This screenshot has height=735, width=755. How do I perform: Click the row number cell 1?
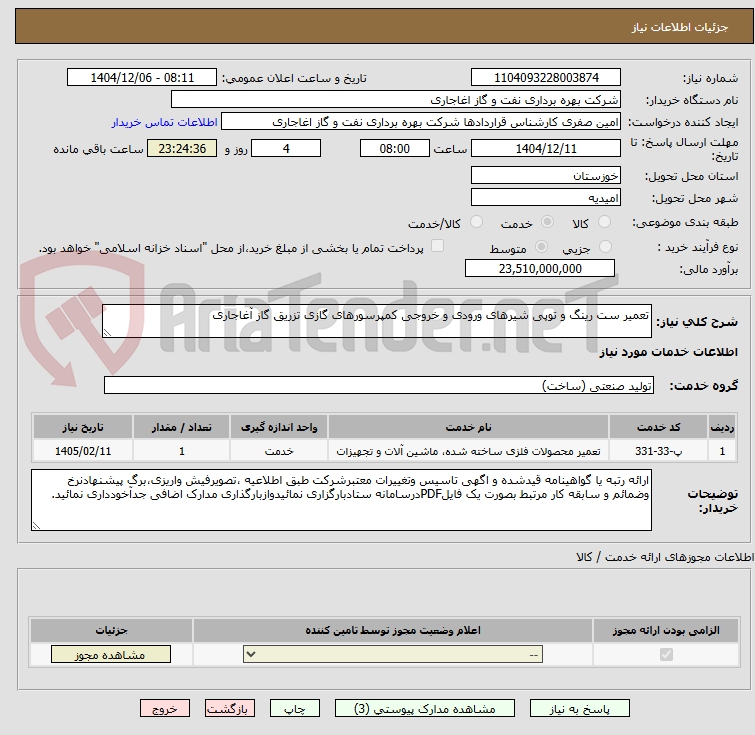pos(722,451)
